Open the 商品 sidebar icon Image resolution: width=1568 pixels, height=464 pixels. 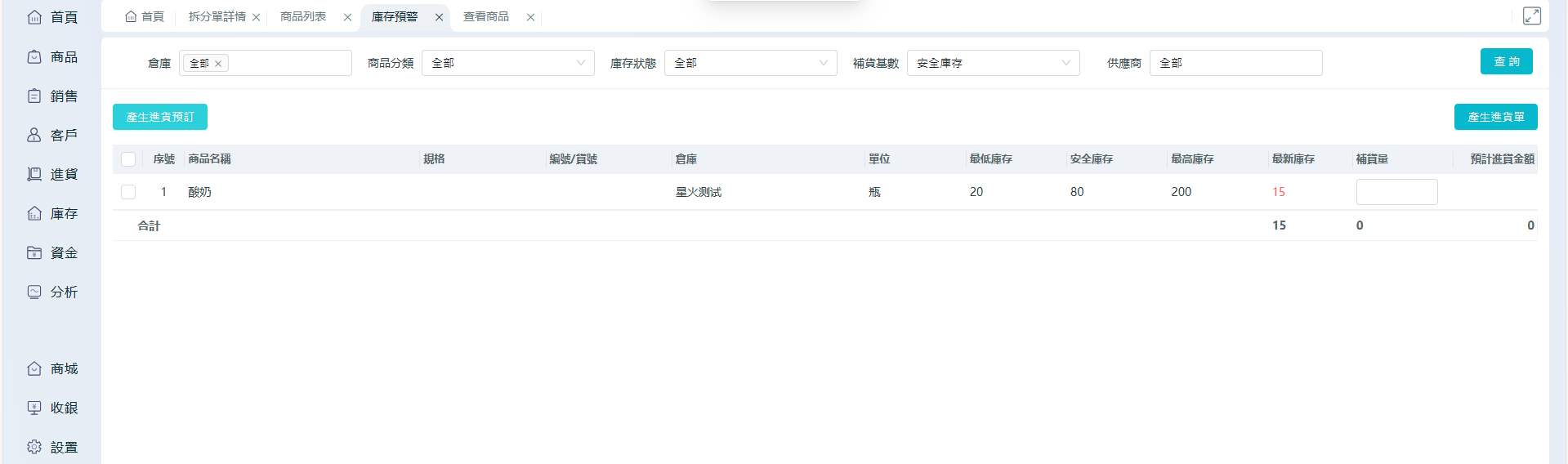pos(34,57)
